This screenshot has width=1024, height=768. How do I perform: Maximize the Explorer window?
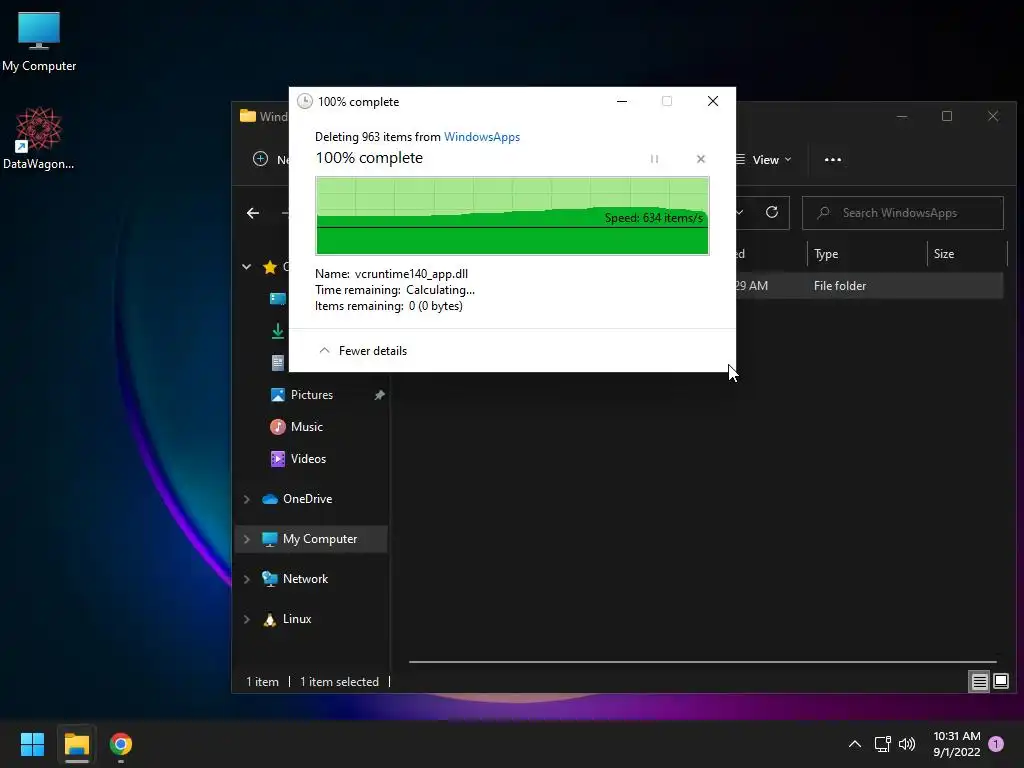947,116
